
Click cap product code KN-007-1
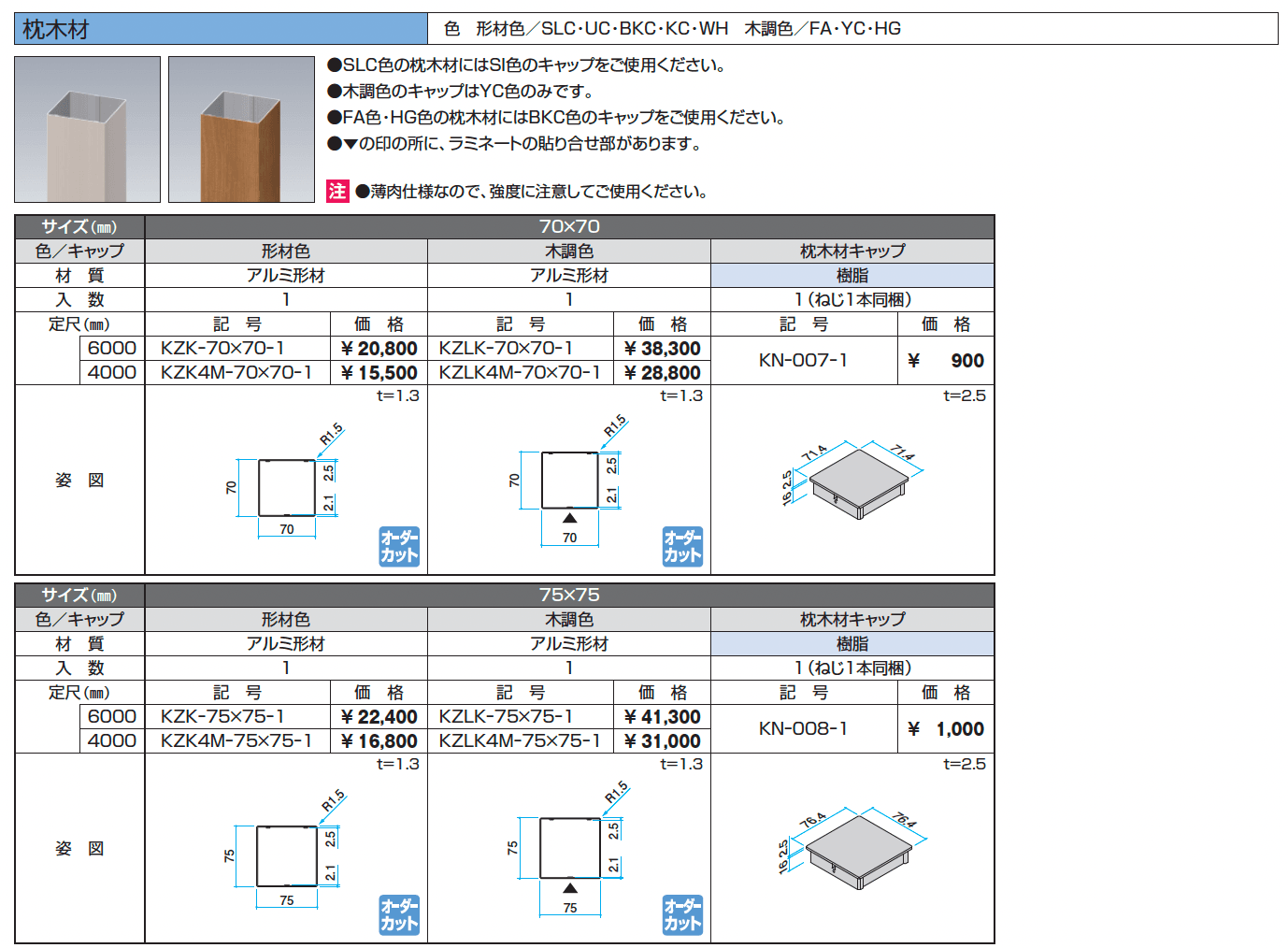point(803,361)
